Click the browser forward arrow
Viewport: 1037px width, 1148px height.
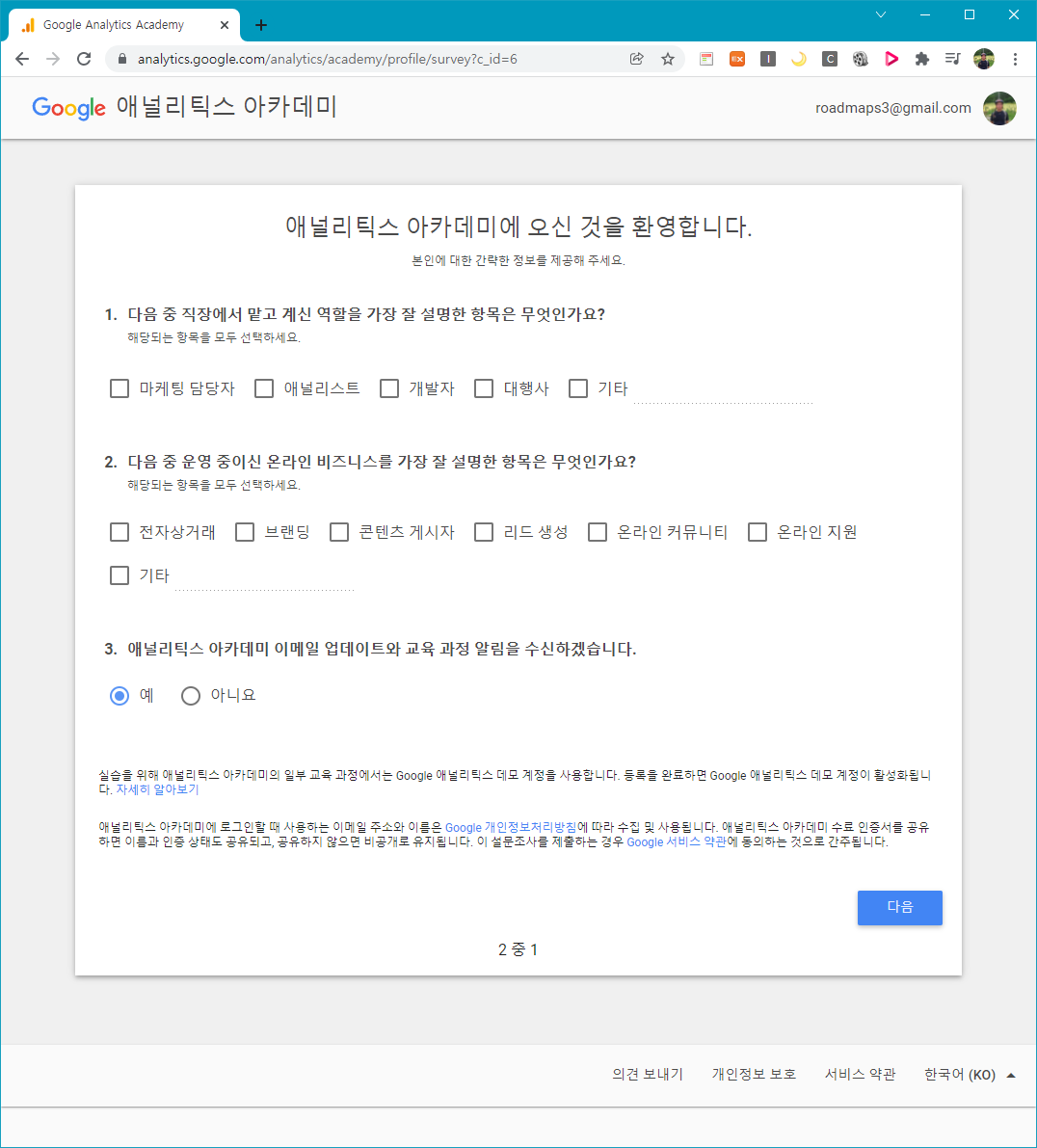[x=53, y=60]
